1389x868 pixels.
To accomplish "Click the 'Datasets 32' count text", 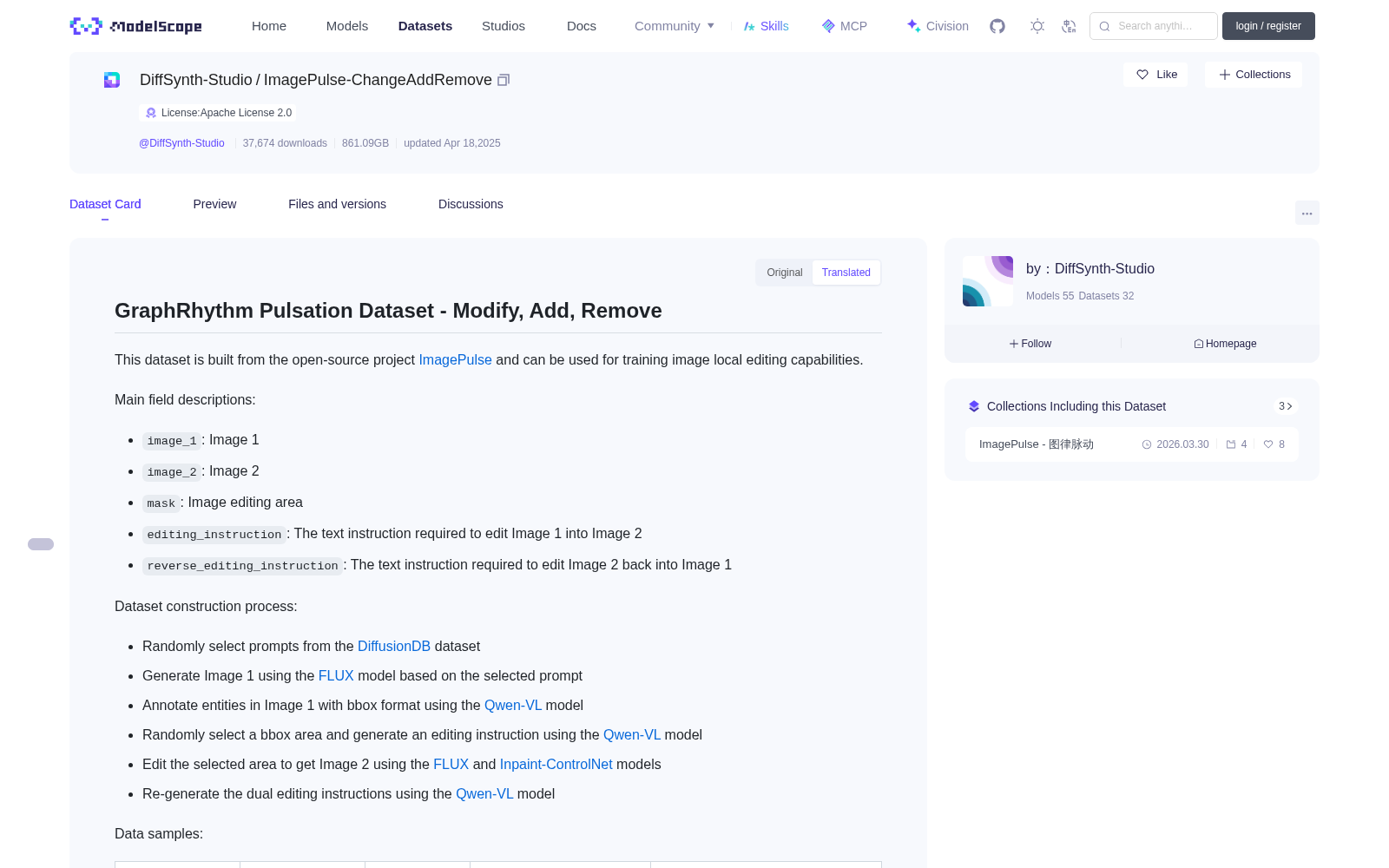I will (x=1106, y=296).
